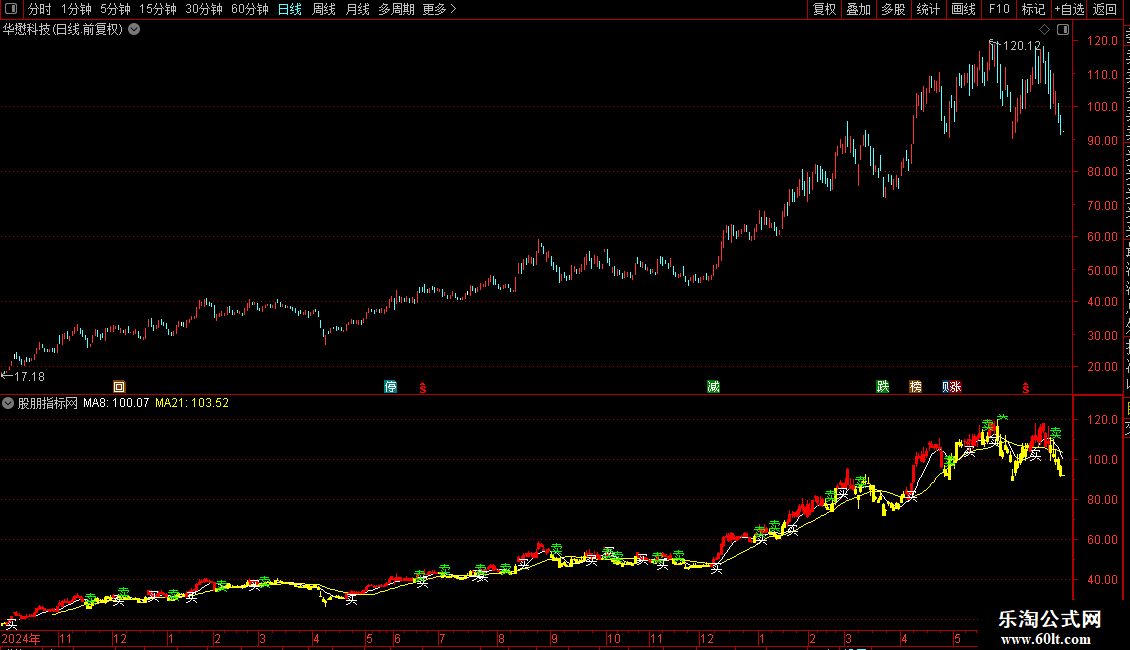Click the MA21: 103.52 indicator value
1130x650 pixels.
pos(192,403)
